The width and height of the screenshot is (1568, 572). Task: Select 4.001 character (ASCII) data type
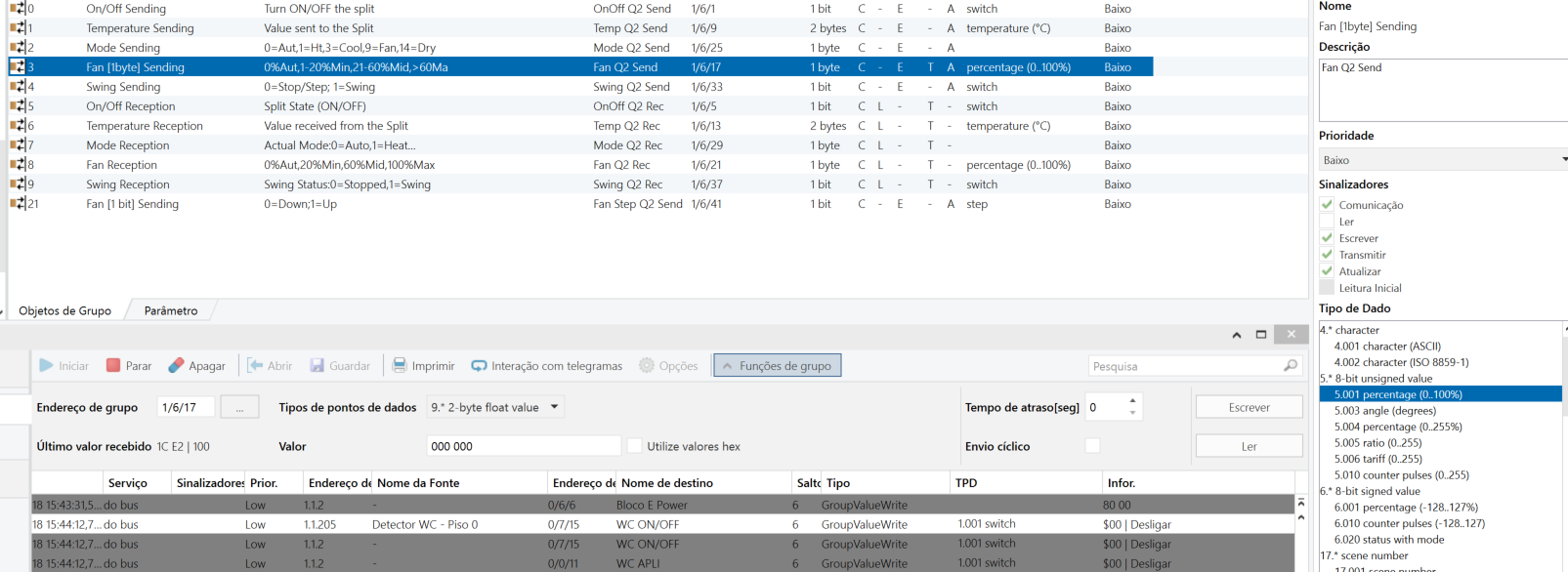(x=1387, y=346)
